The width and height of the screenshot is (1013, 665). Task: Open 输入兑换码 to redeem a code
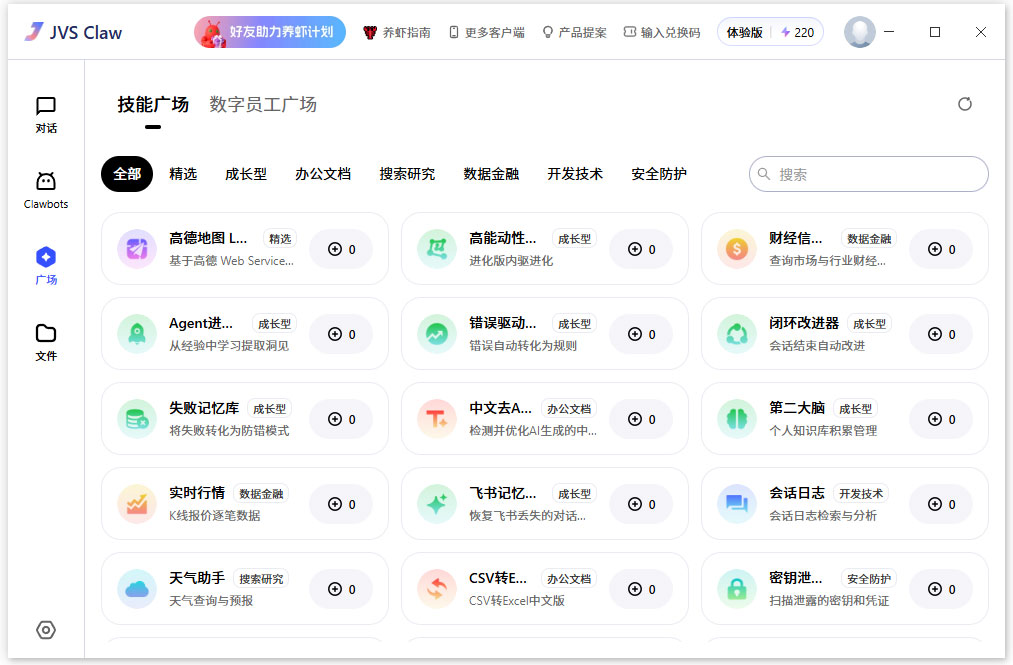coord(661,31)
